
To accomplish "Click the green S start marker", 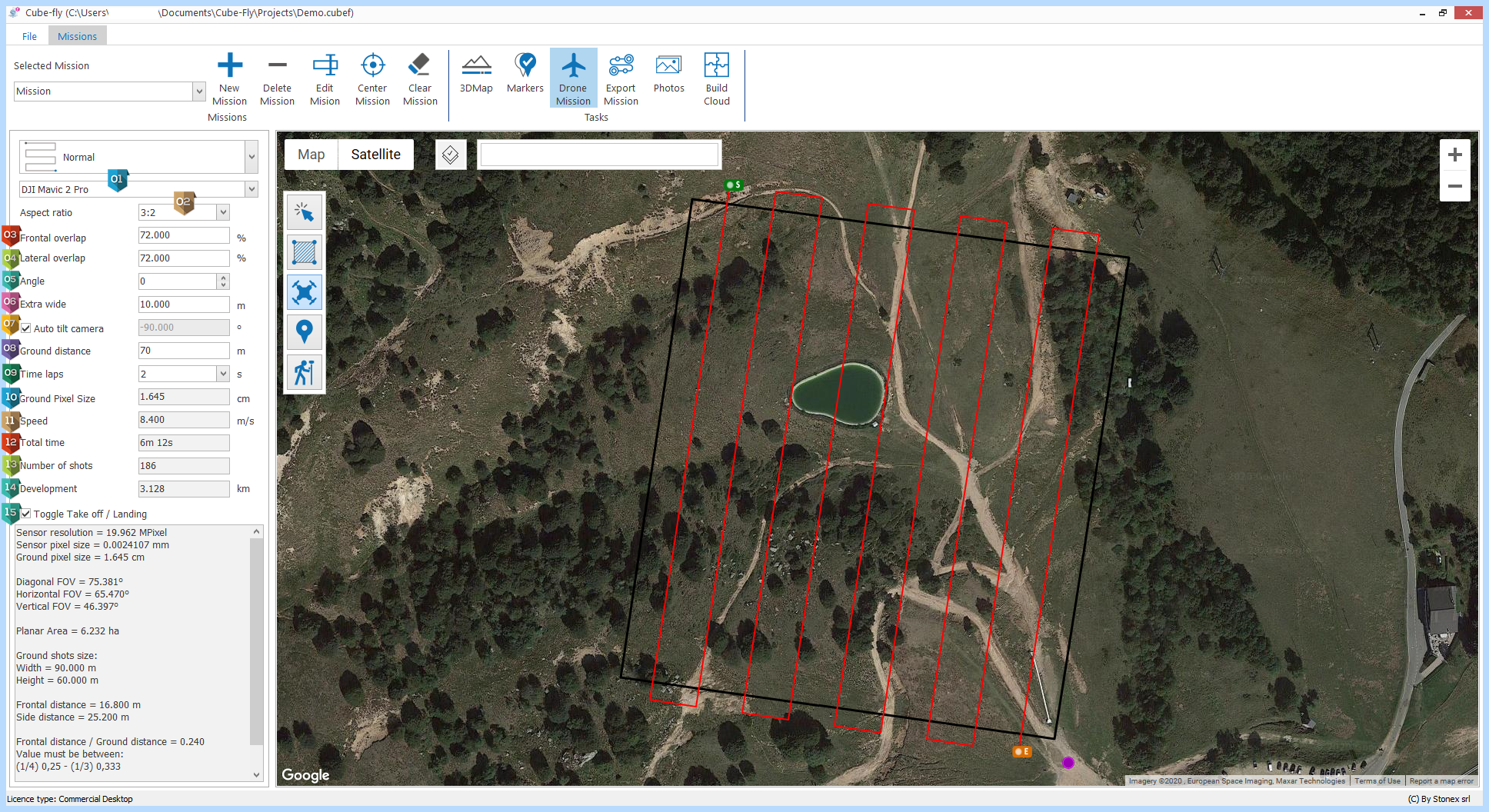I will [x=734, y=185].
